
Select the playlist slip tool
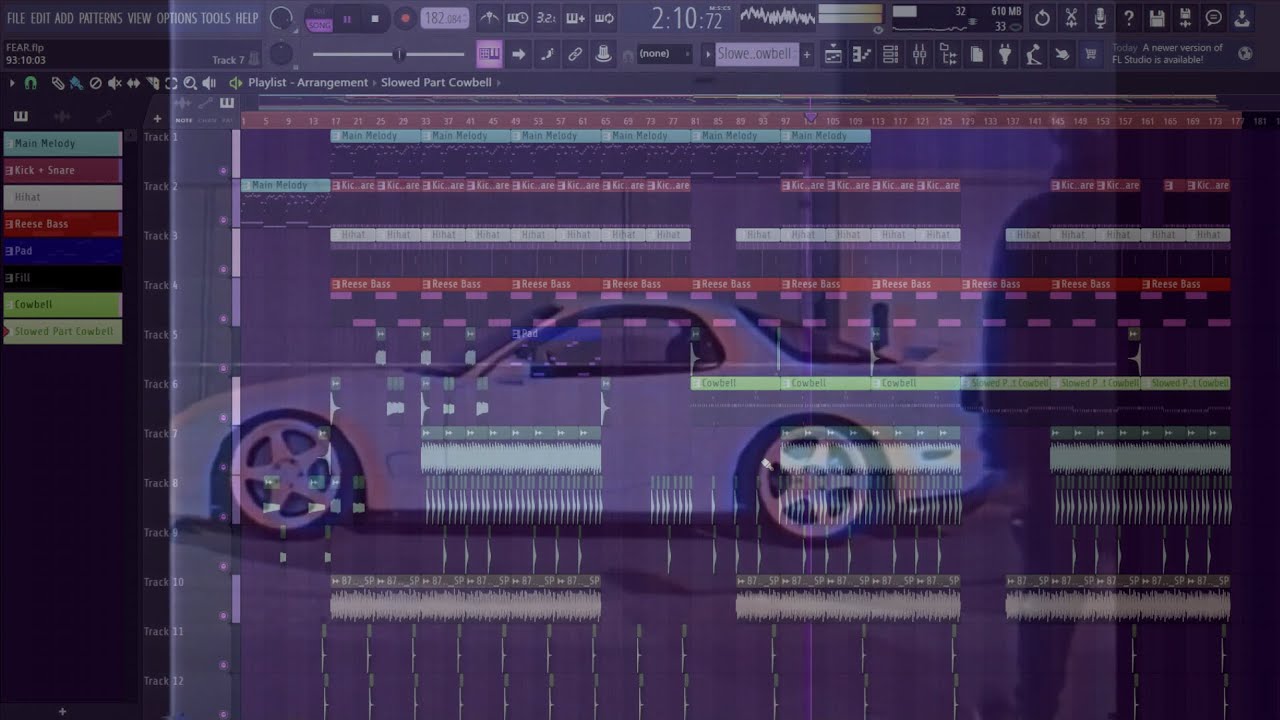[x=133, y=83]
